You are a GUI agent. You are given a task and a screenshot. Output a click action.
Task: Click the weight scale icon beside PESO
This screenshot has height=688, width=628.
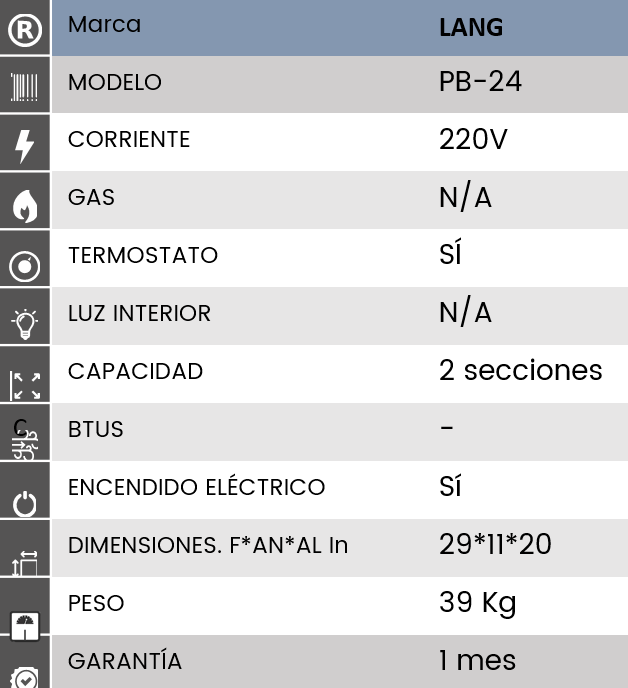point(25,627)
